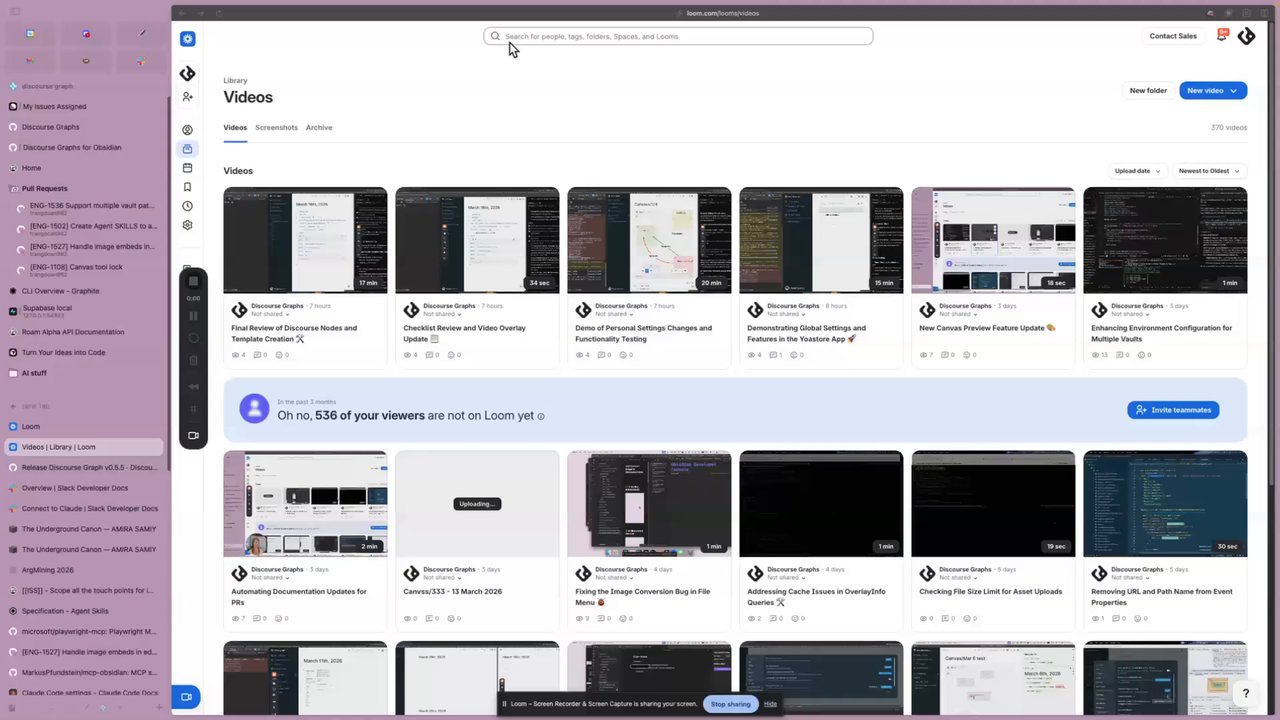
Task: Open the Upload date sort dropdown
Action: (1137, 171)
